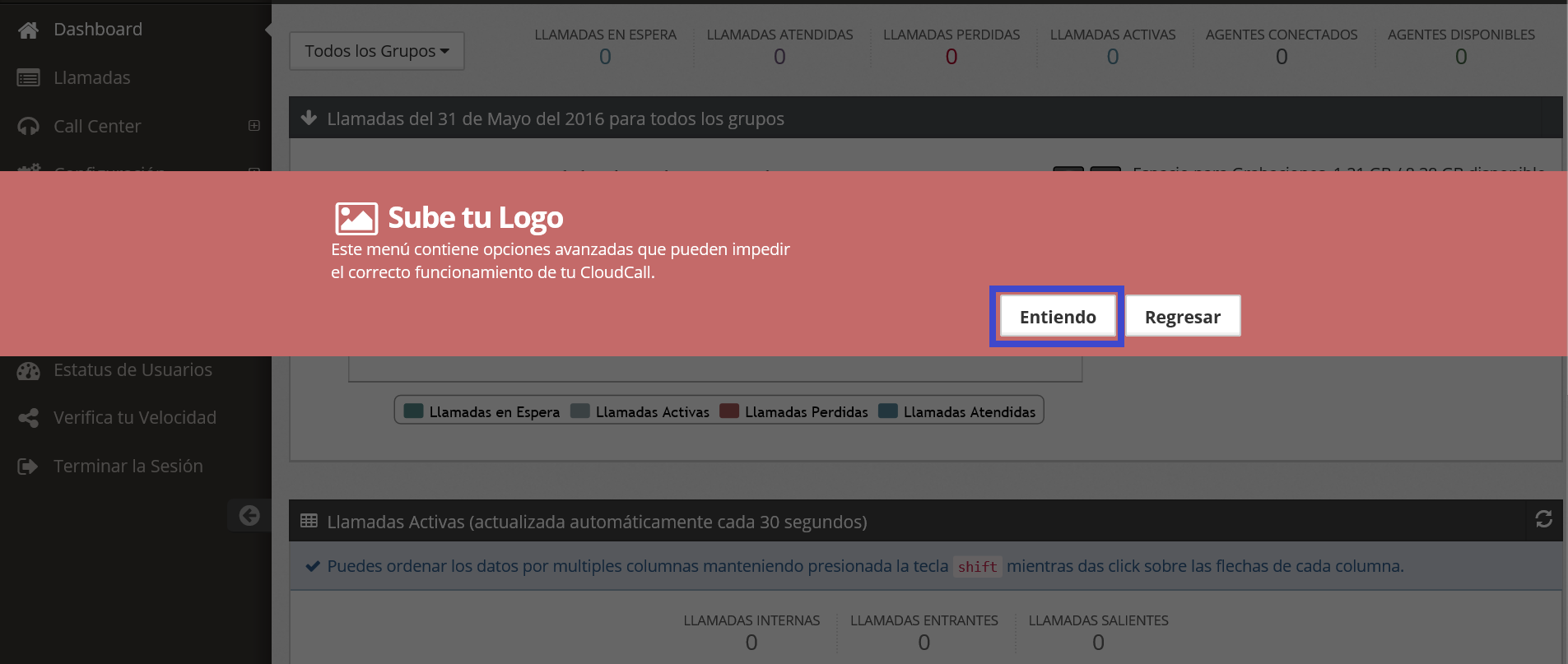Click the top LLAMADAS ACTIVAS counter
The height and width of the screenshot is (664, 1568).
(1113, 47)
